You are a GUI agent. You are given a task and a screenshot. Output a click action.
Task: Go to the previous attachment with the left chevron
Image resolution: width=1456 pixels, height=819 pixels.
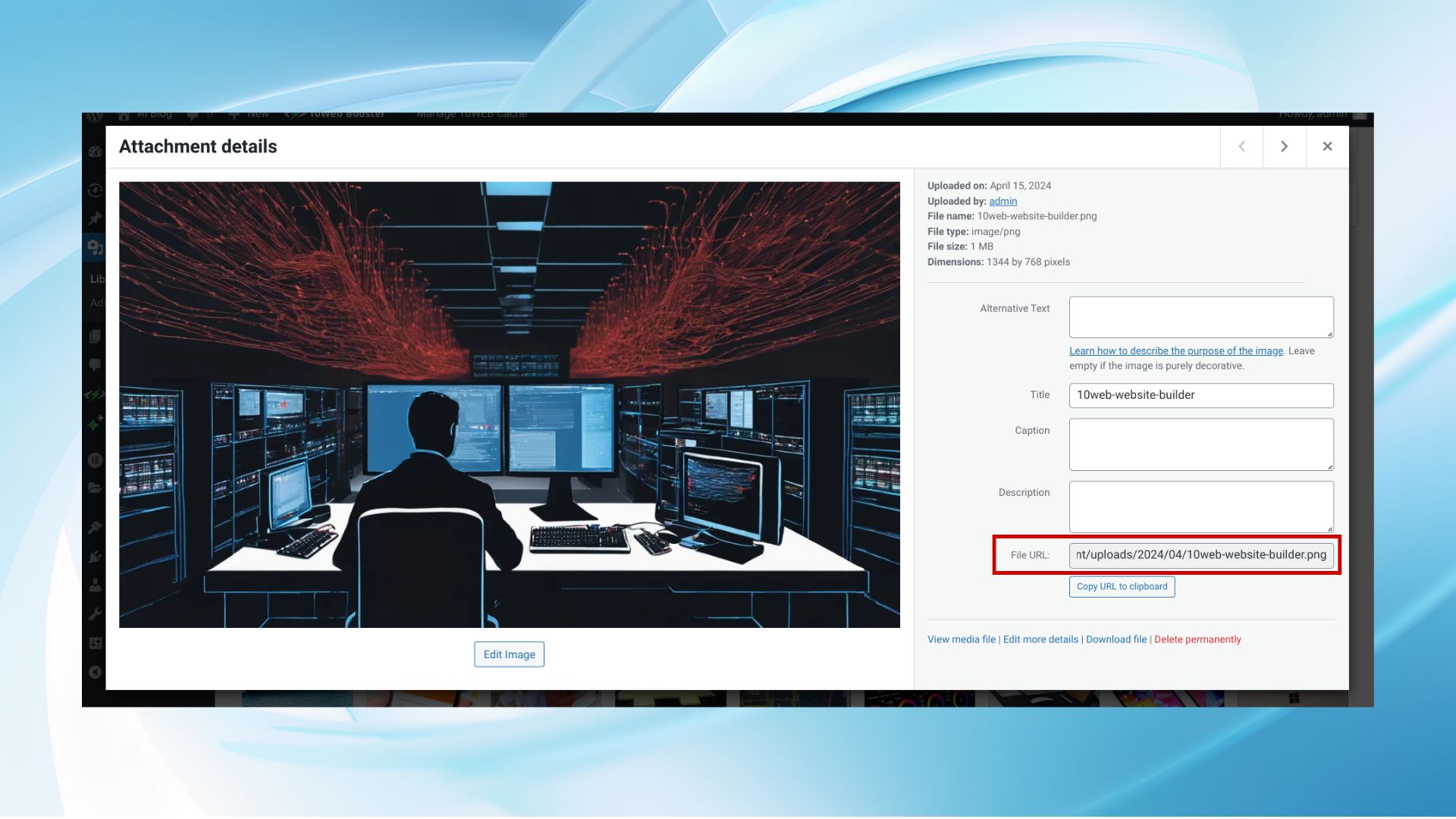[1241, 146]
